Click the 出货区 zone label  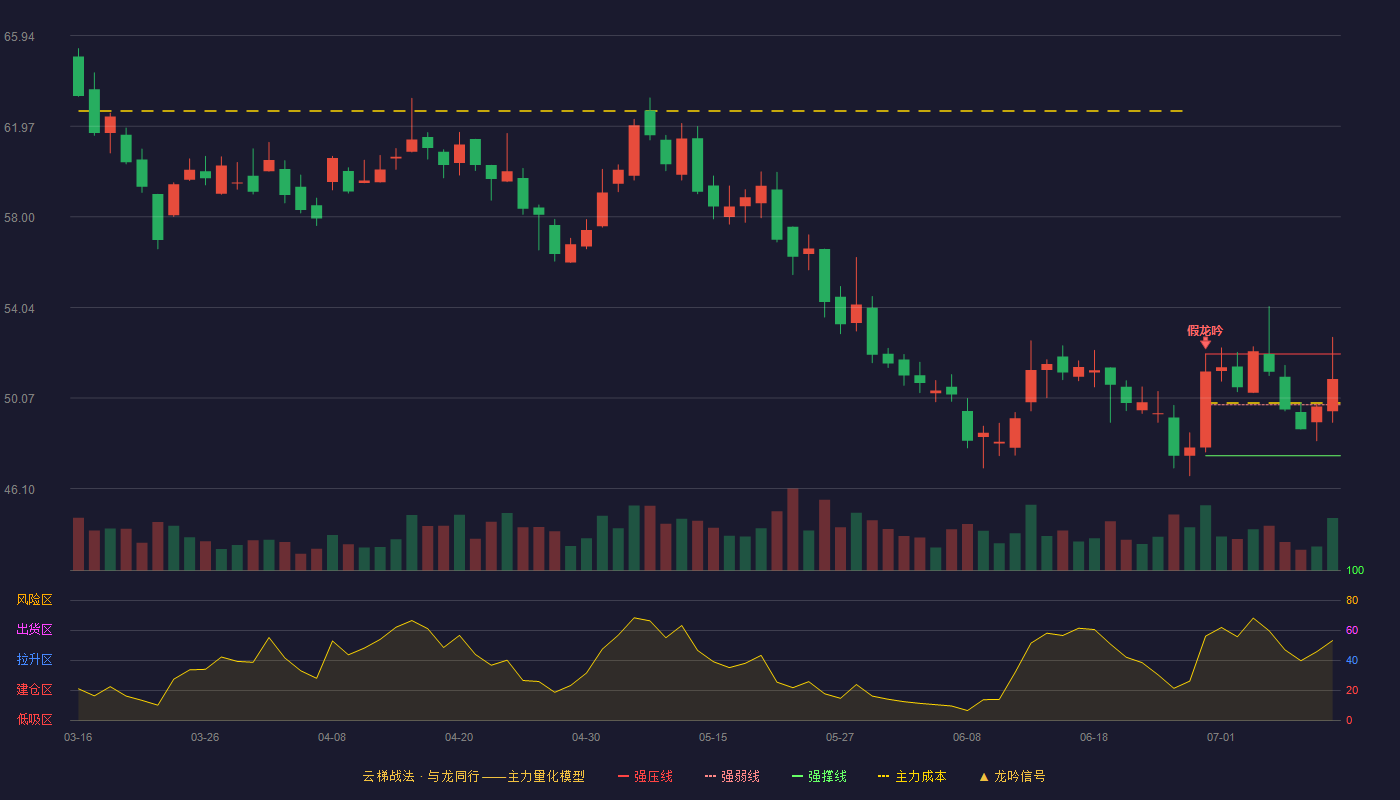(x=34, y=630)
